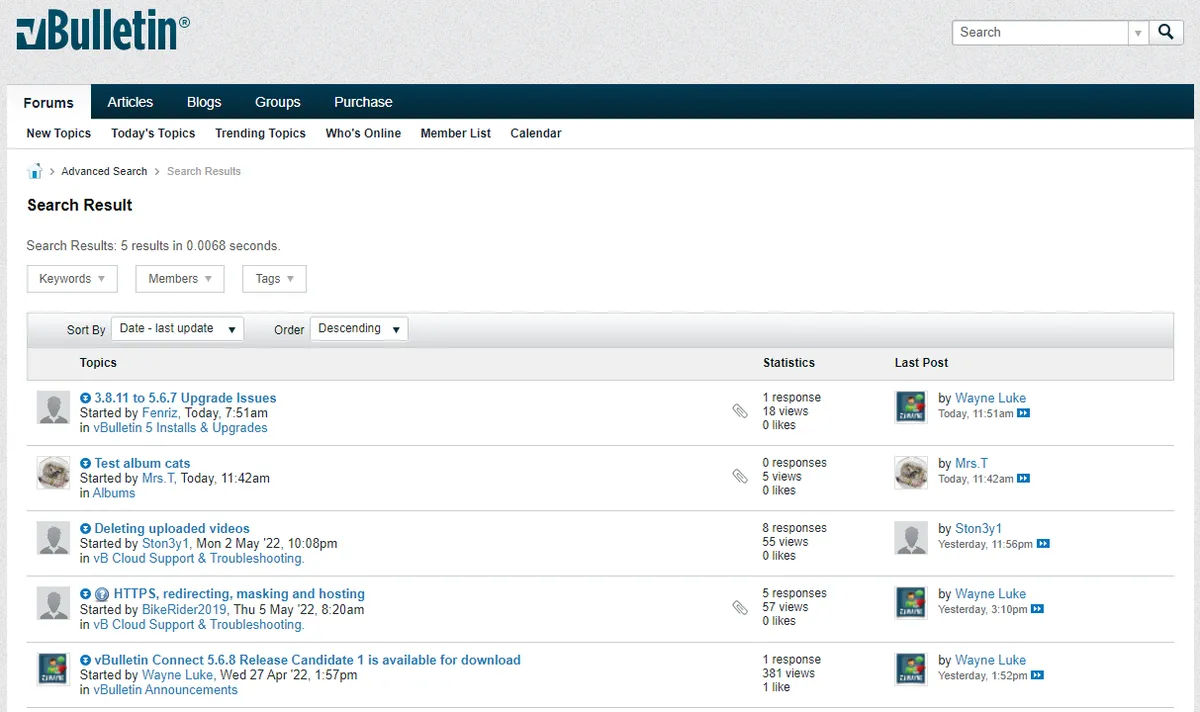
Task: Open Ston3y1's topic-starter avatar
Action: click(x=53, y=538)
